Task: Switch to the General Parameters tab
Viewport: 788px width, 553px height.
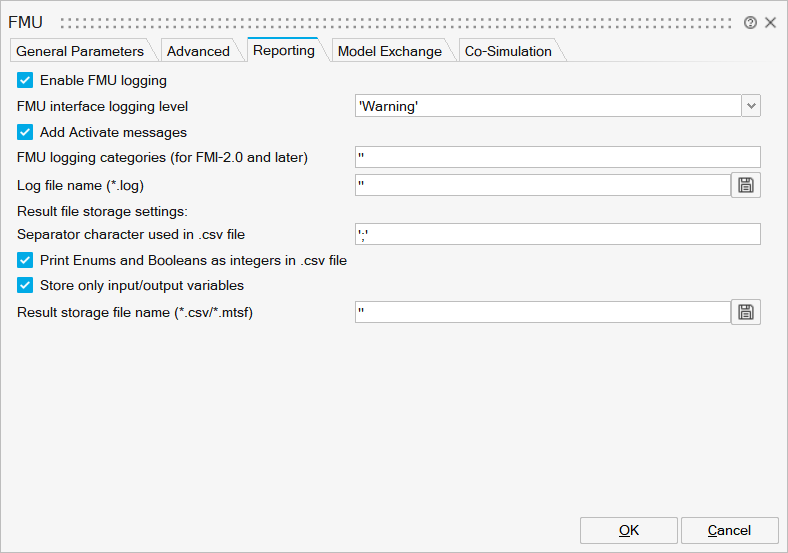Action: pyautogui.click(x=80, y=51)
